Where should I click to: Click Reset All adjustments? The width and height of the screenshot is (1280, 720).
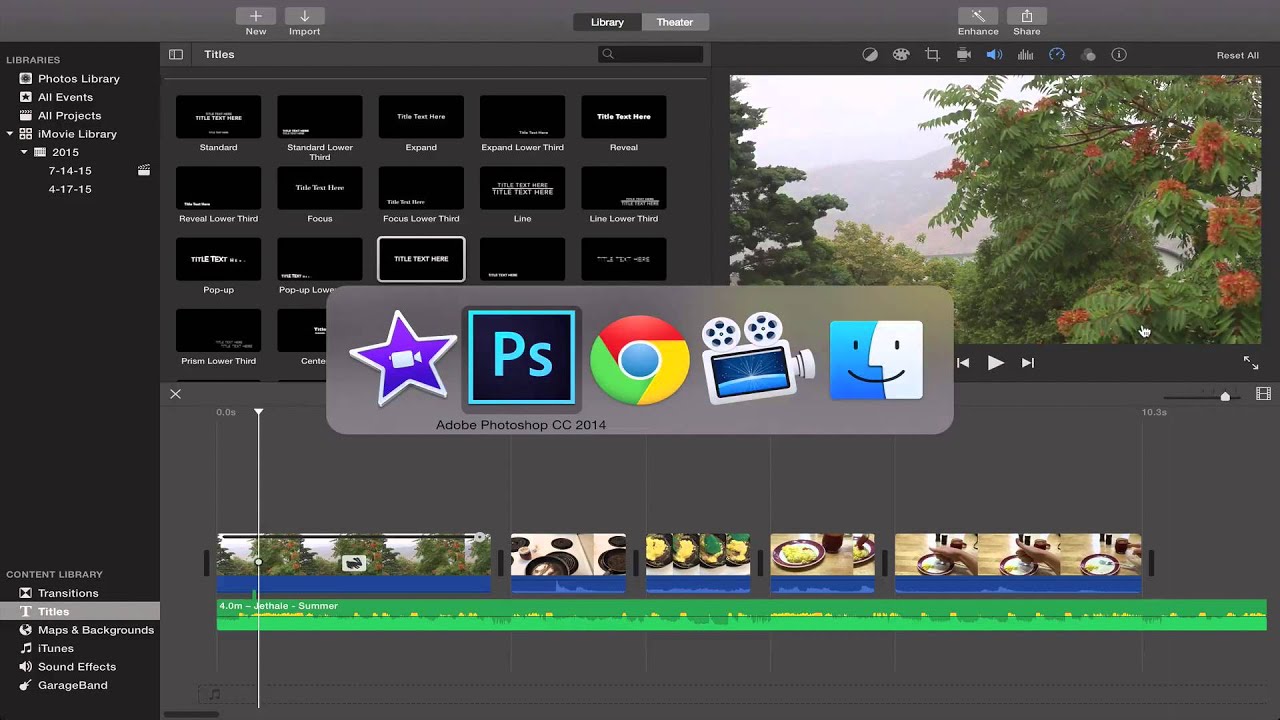coord(1237,55)
